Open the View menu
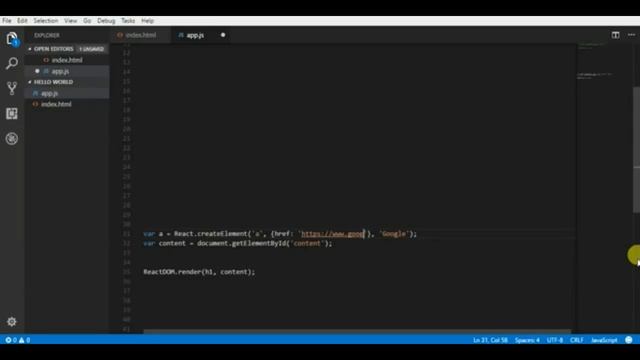 click(70, 21)
